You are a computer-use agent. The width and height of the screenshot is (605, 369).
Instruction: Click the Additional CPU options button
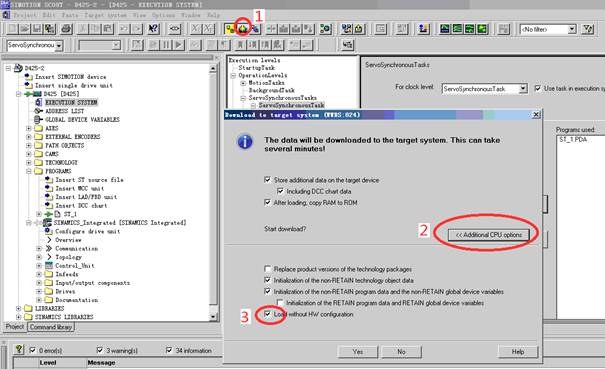pyautogui.click(x=488, y=235)
